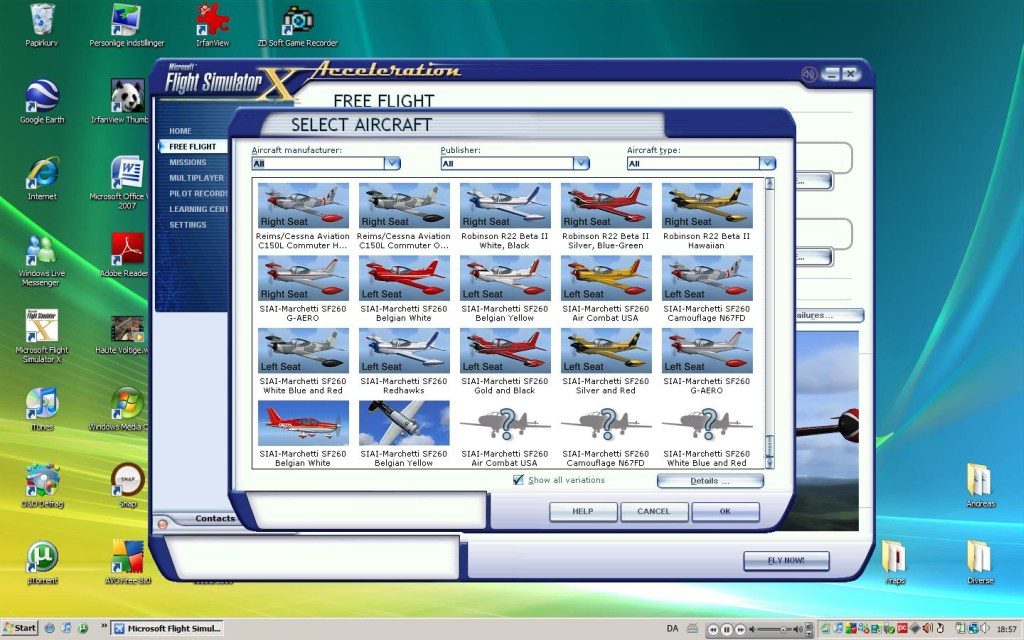Open the Publisher dropdown list
The image size is (1024, 640).
(x=580, y=163)
